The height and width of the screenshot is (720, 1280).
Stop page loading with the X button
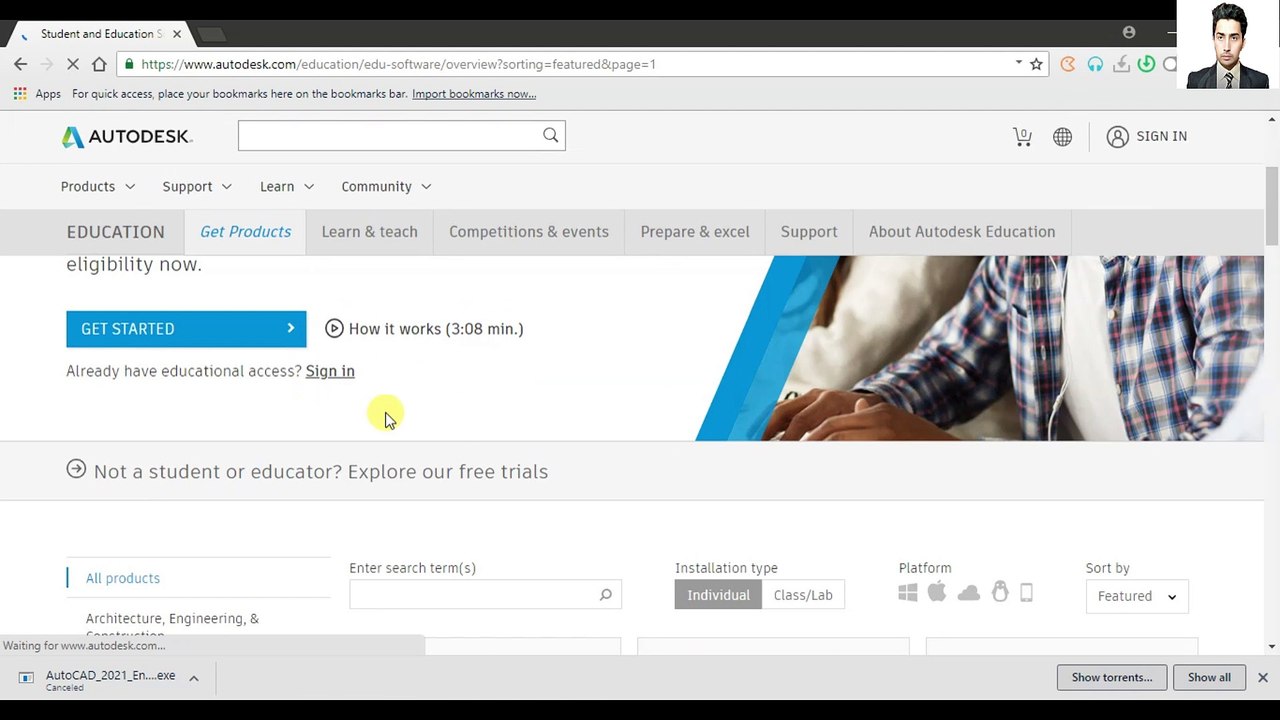(73, 64)
